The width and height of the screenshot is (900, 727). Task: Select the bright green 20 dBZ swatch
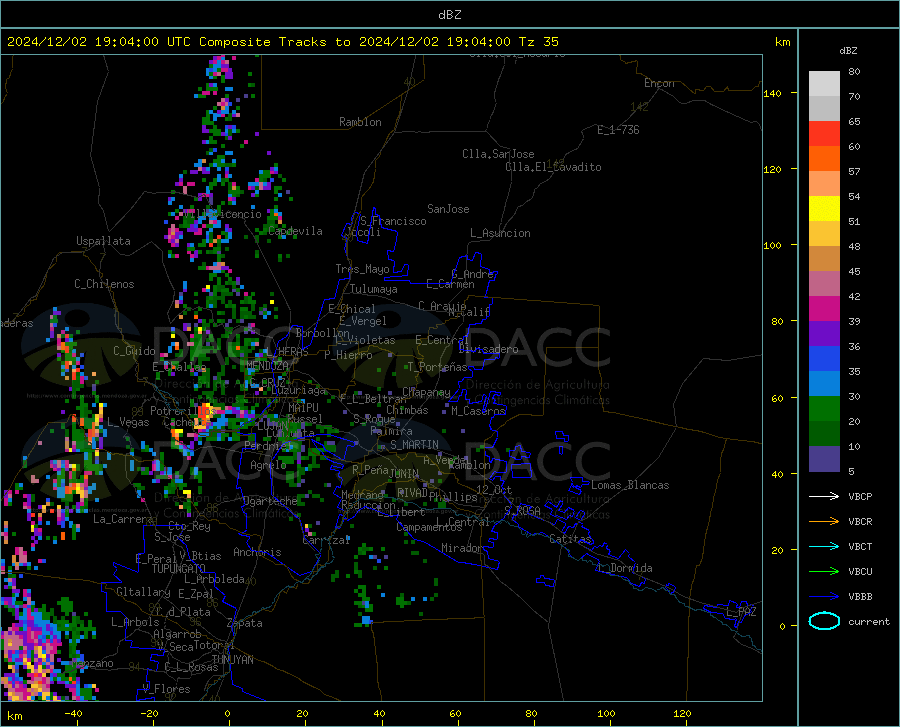[824, 409]
